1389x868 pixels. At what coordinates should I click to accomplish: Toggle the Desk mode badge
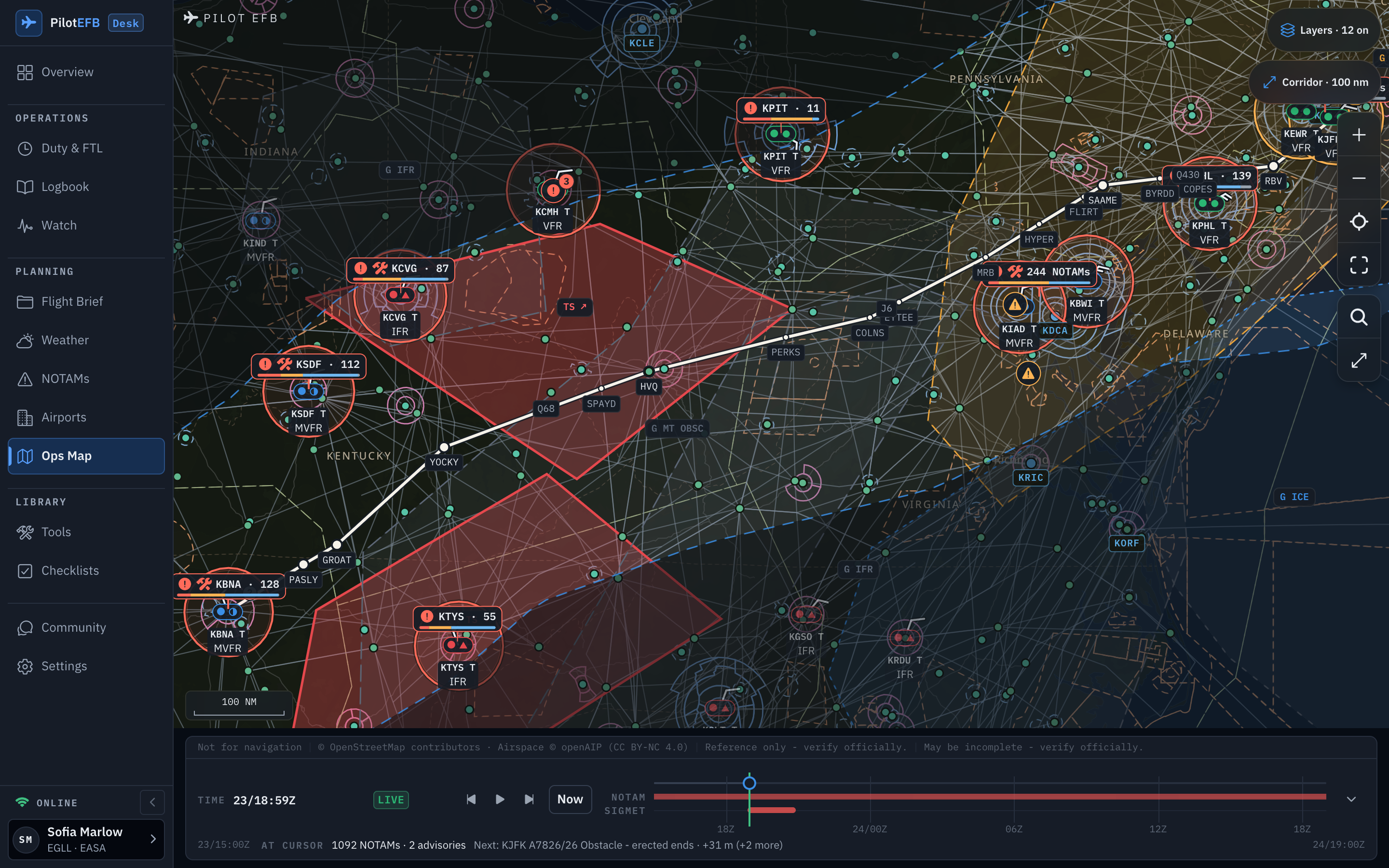click(x=126, y=23)
